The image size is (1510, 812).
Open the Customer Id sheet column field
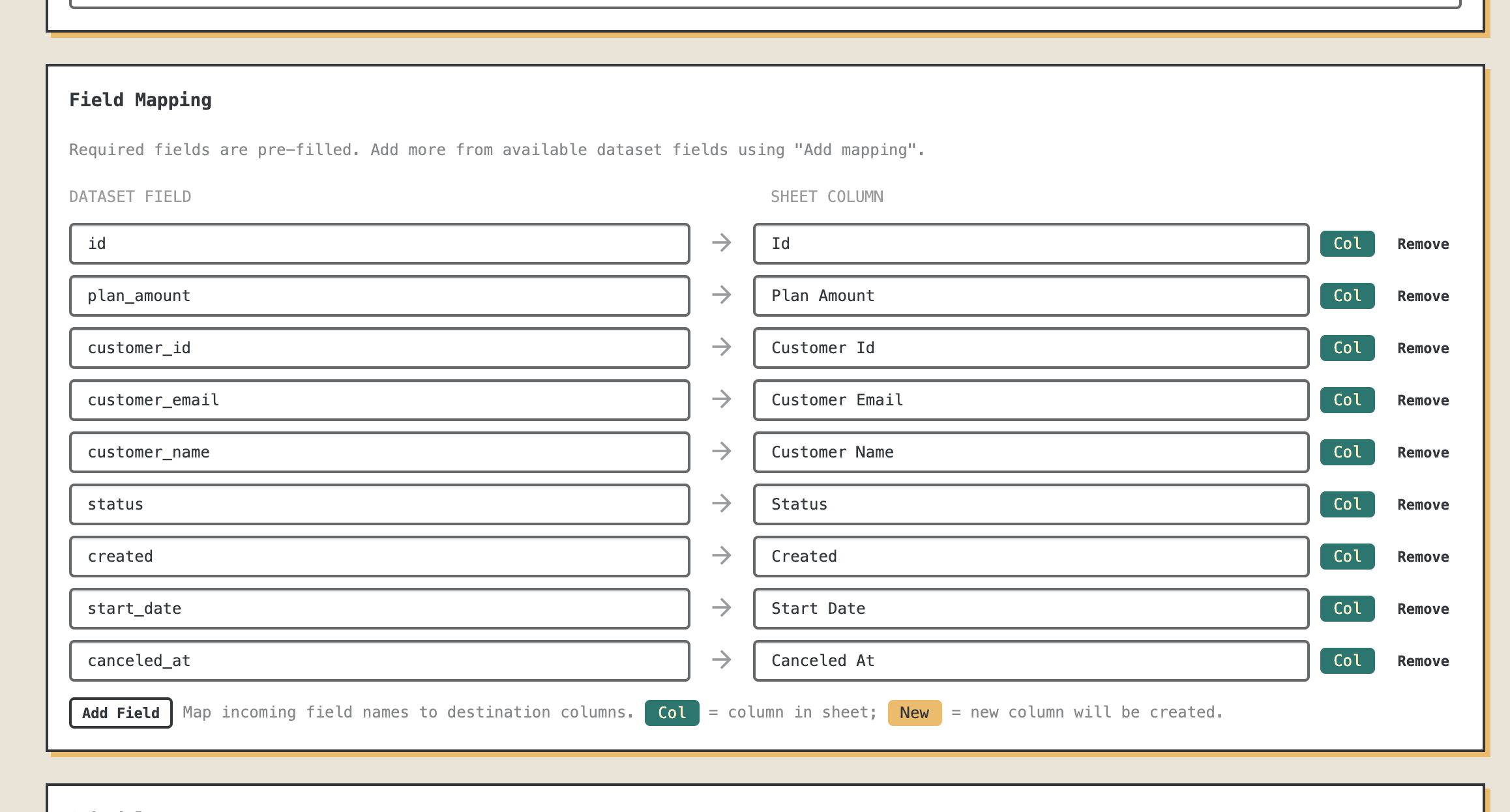1030,348
